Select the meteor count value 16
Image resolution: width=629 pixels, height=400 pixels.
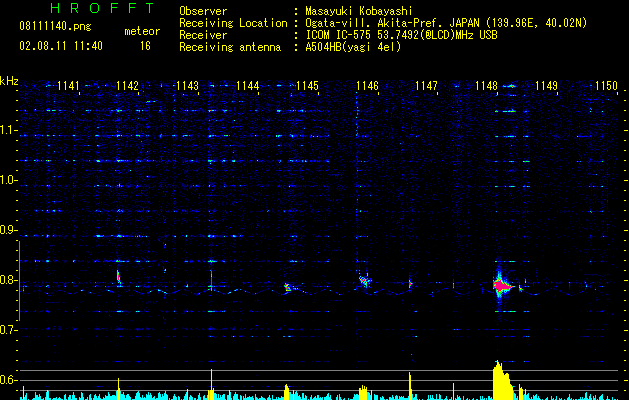(x=145, y=46)
